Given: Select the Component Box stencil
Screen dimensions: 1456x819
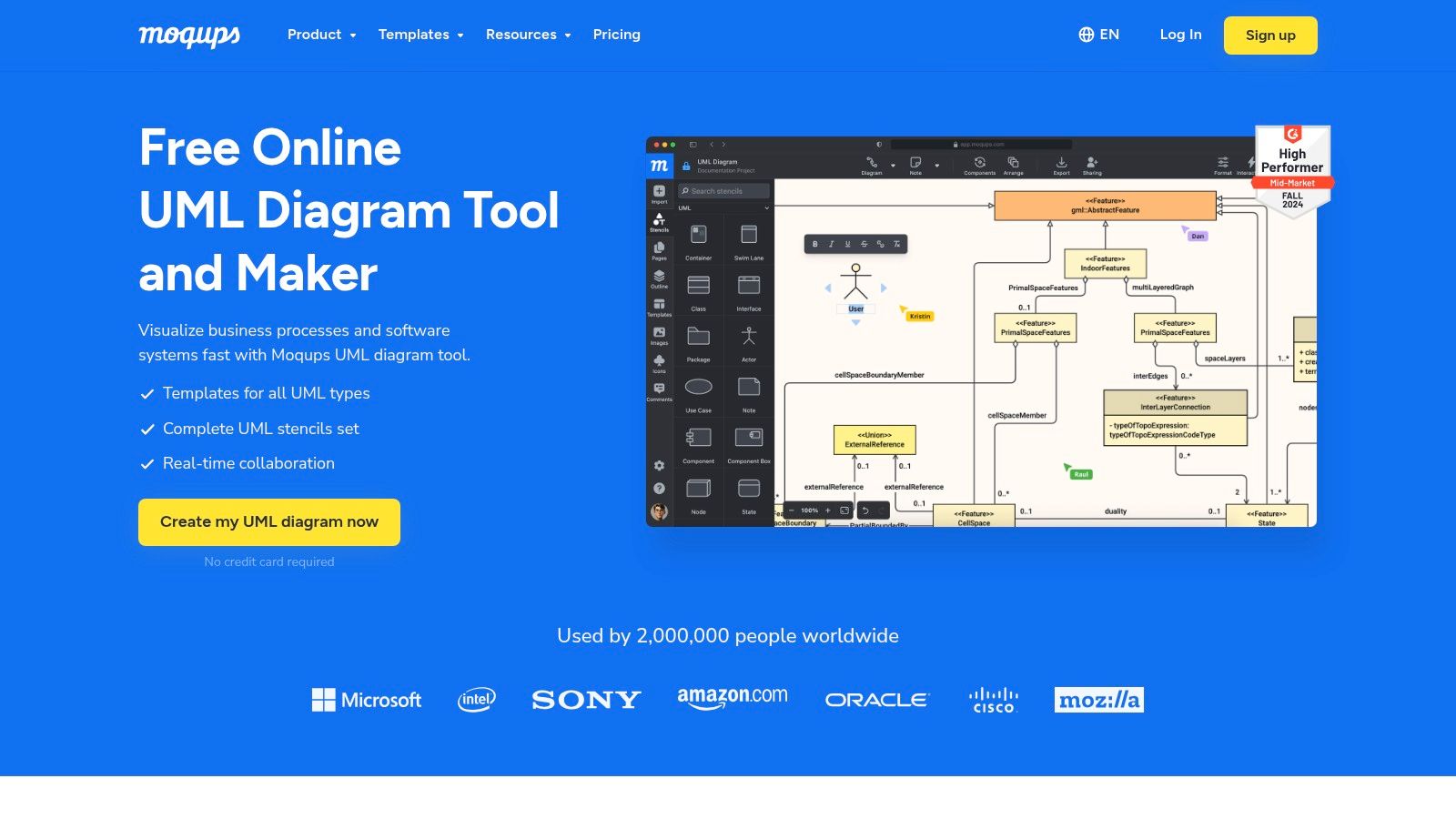Looking at the screenshot, I should 749,445.
